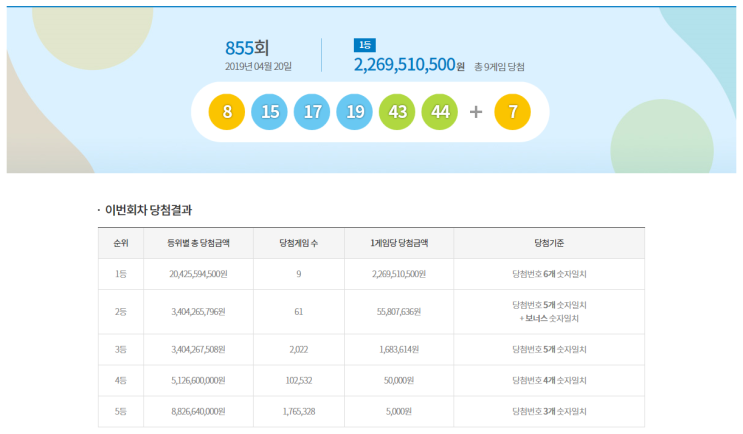This screenshot has height=434, width=743.
Task: Click the 855회 draw number heading
Action: pos(247,48)
